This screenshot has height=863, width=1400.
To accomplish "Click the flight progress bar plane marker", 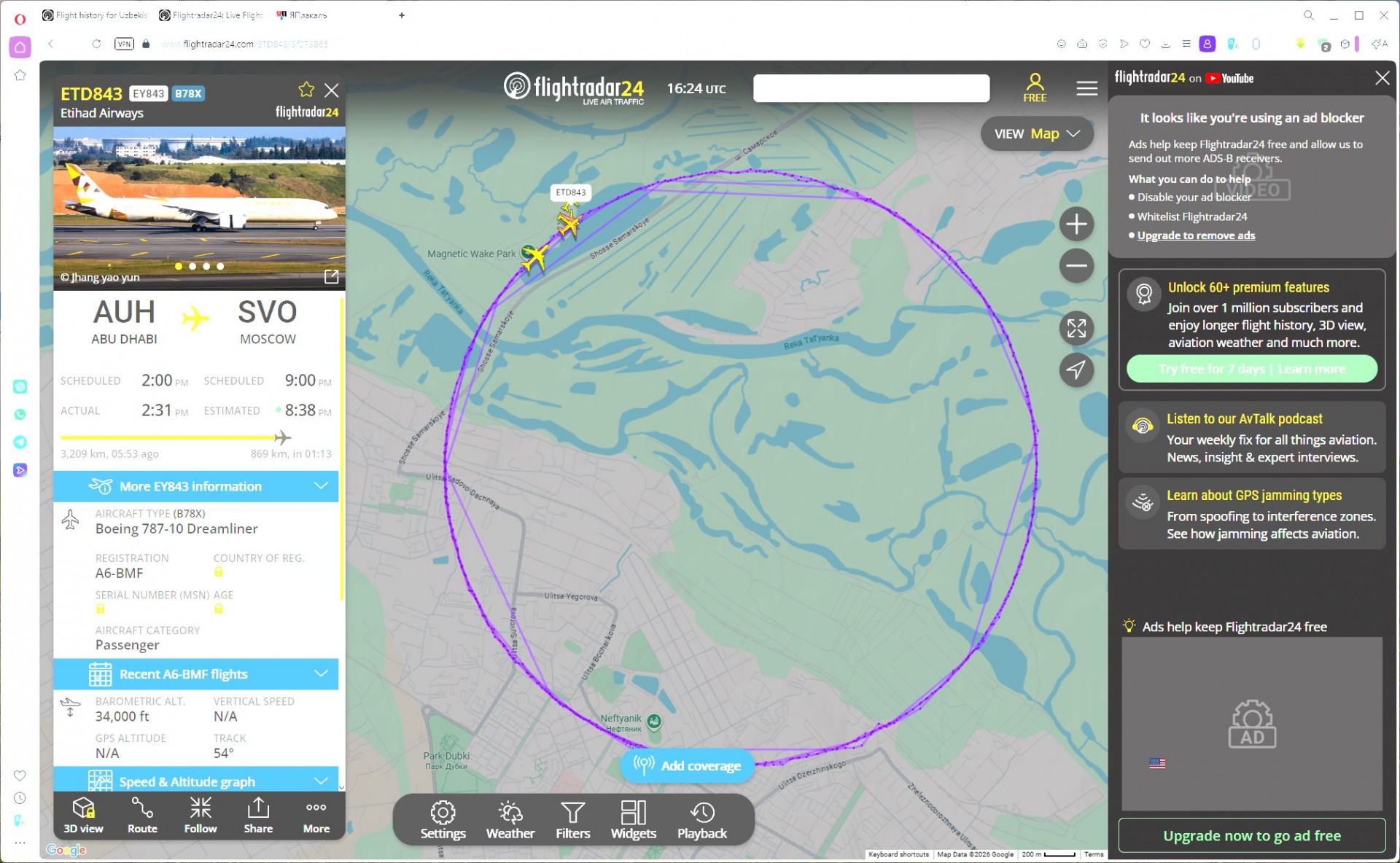I will (x=282, y=437).
